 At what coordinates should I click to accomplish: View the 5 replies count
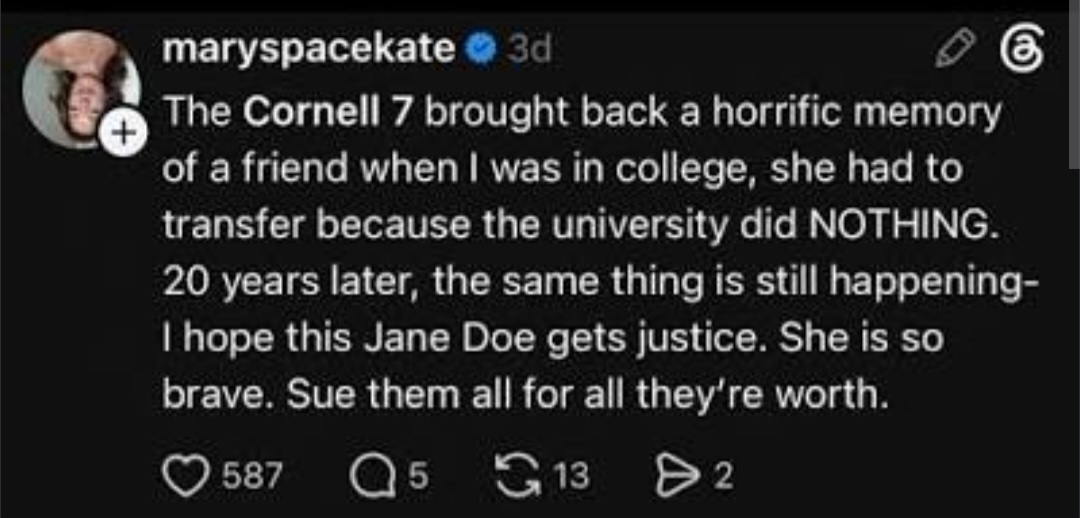click(418, 476)
